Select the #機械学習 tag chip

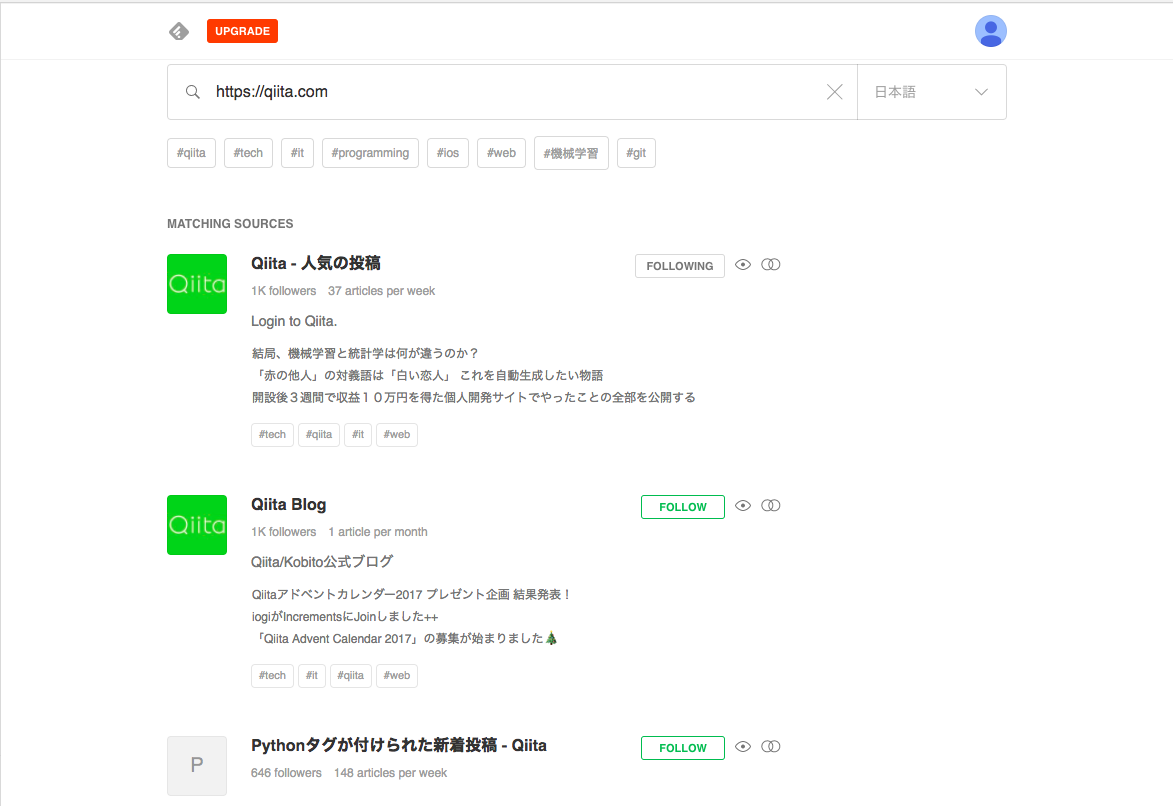point(571,152)
